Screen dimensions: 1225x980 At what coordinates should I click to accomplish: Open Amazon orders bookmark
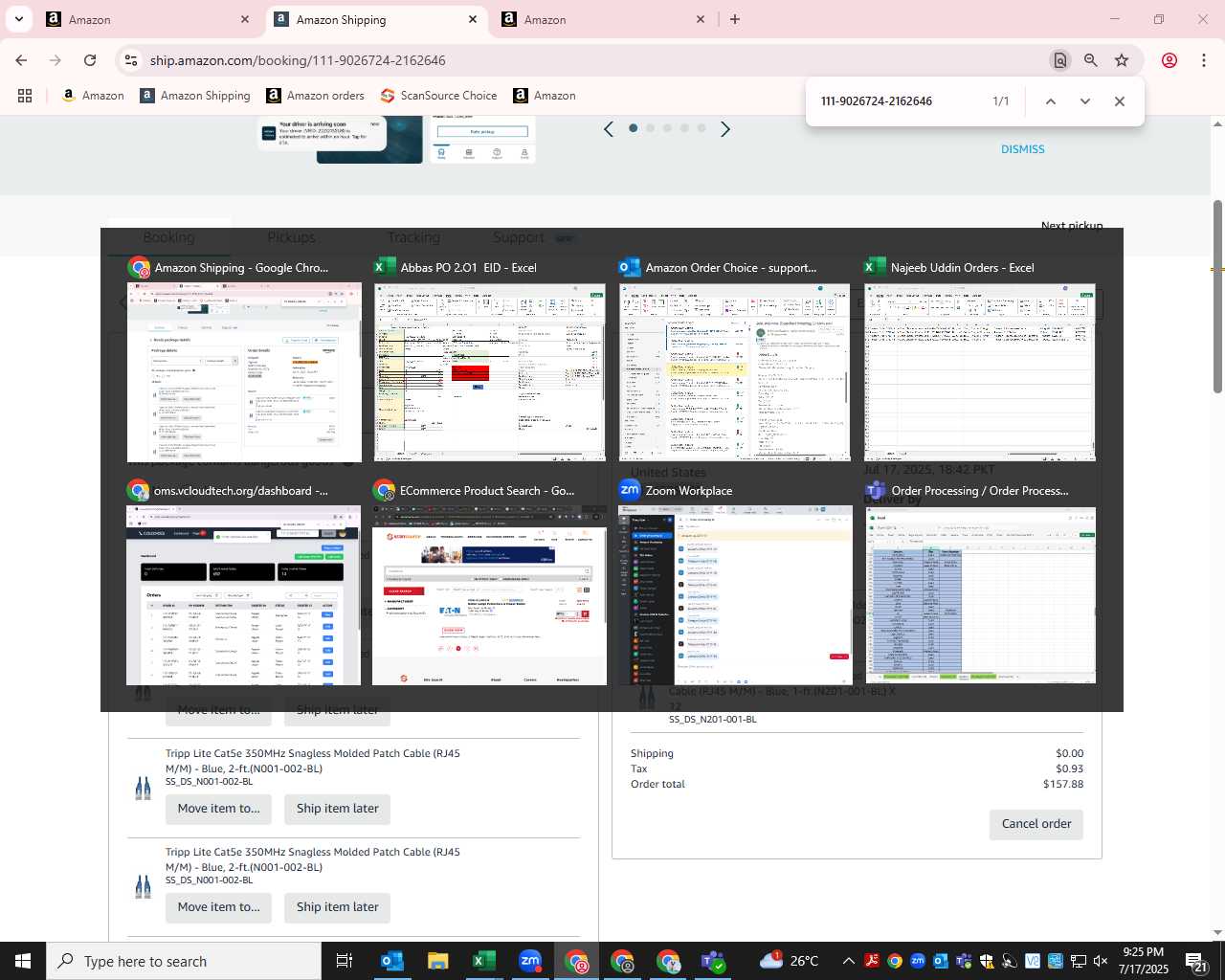coord(315,96)
